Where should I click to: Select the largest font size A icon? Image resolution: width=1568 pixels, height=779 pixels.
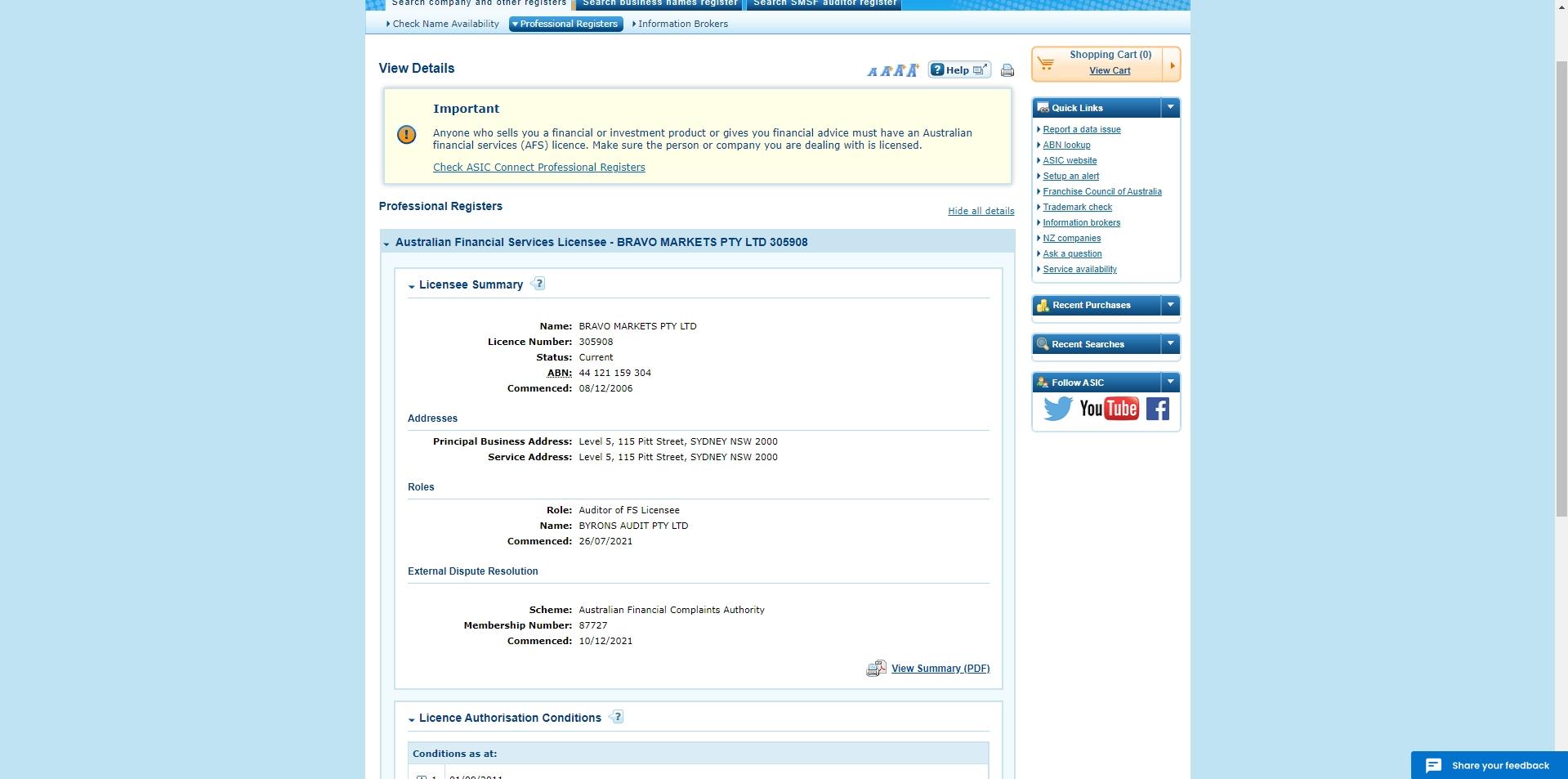pos(913,69)
